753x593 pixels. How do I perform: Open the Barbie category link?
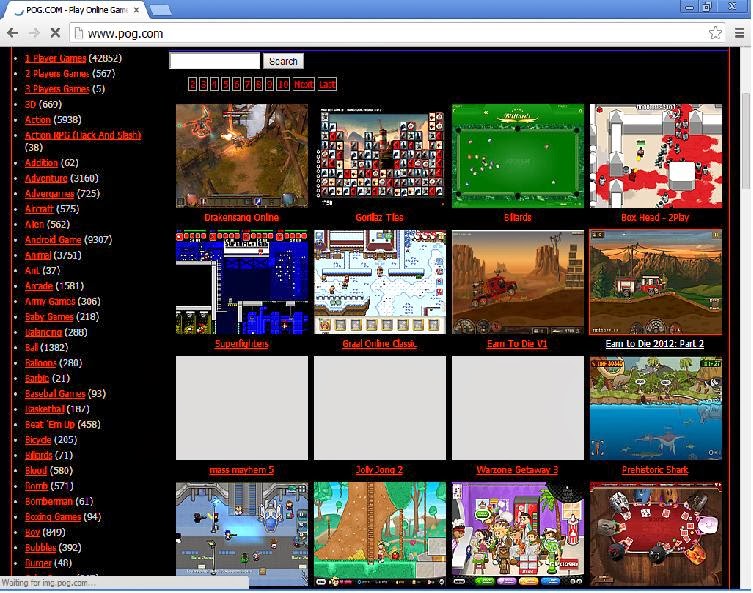37,378
